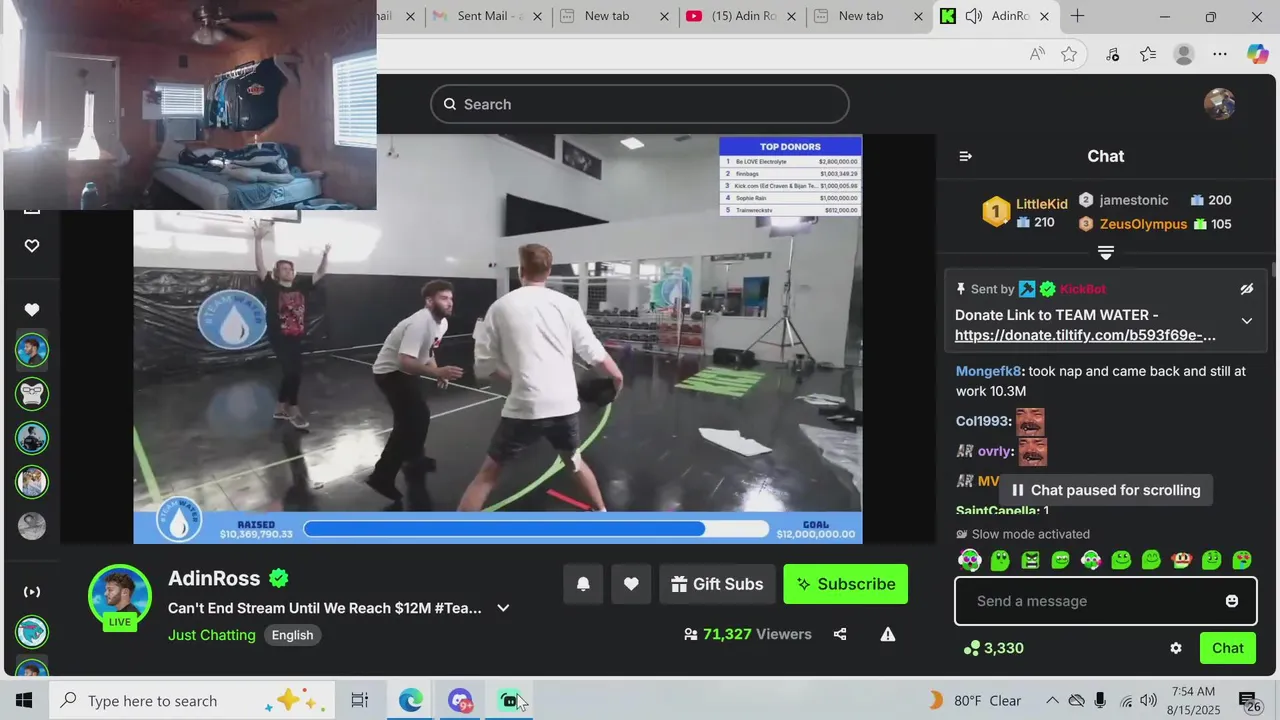Click the AdinRoss channel name
1280x720 pixels.
click(x=214, y=578)
